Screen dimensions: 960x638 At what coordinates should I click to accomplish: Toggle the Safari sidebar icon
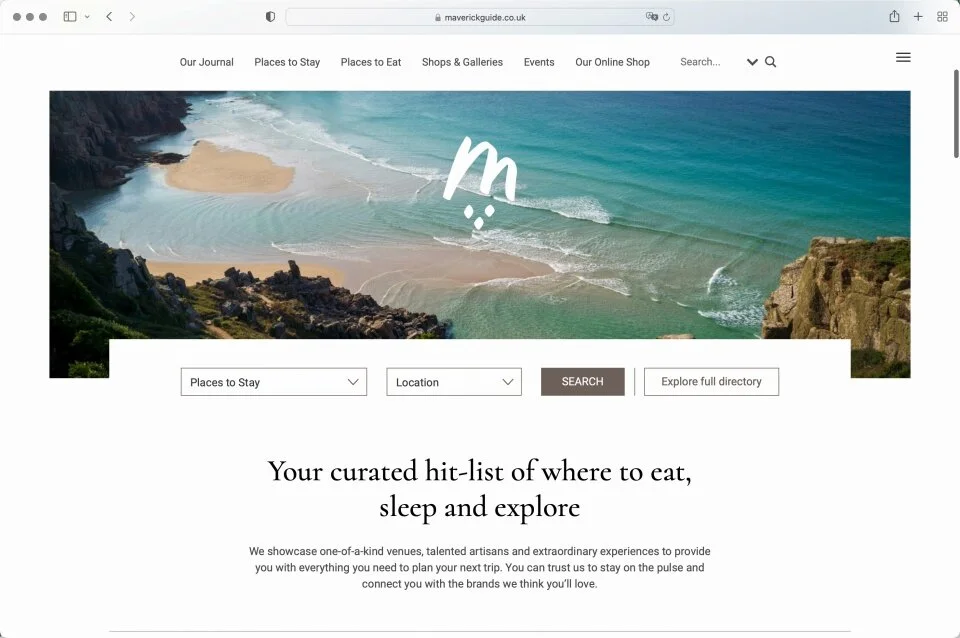coord(70,17)
